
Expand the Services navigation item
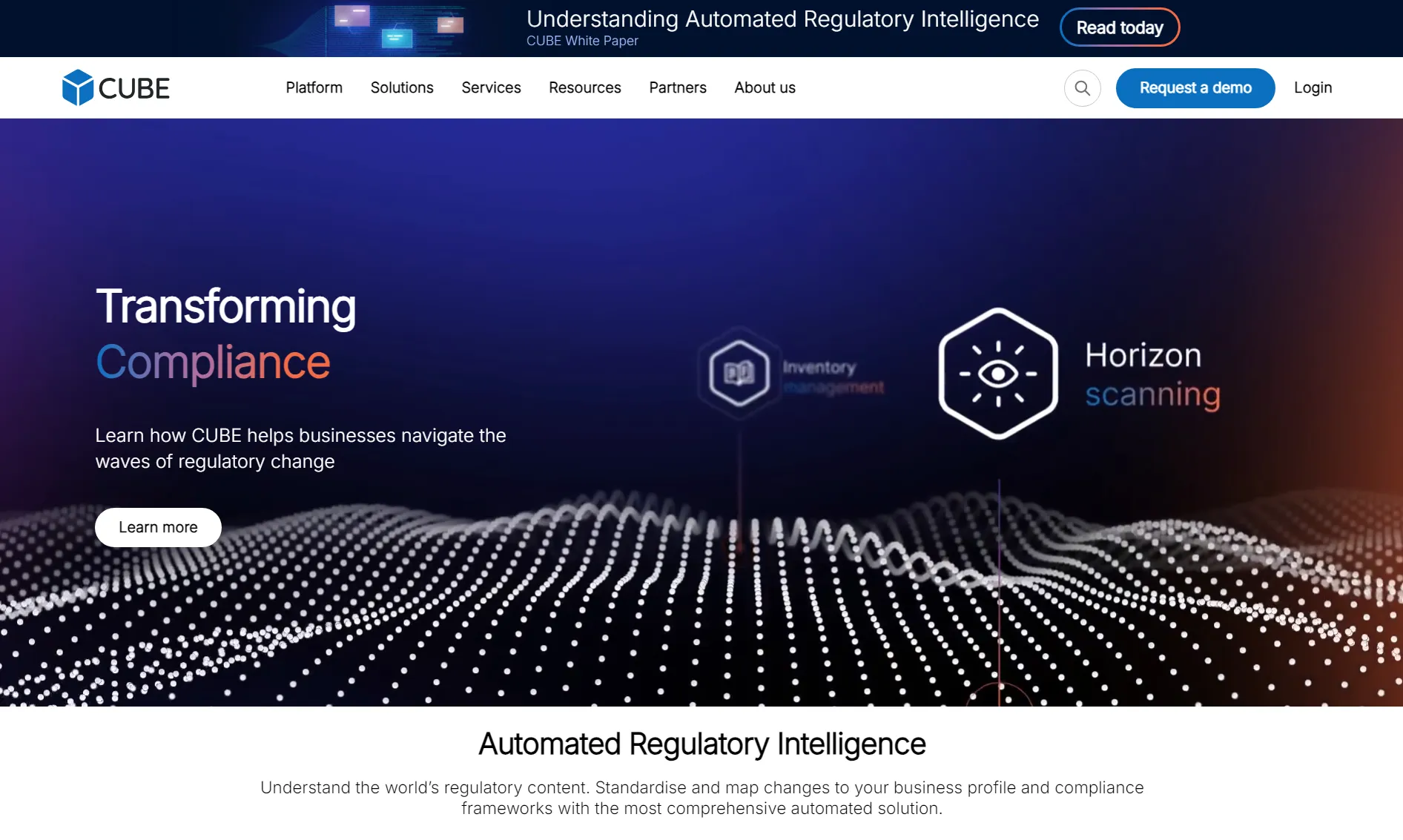491,87
